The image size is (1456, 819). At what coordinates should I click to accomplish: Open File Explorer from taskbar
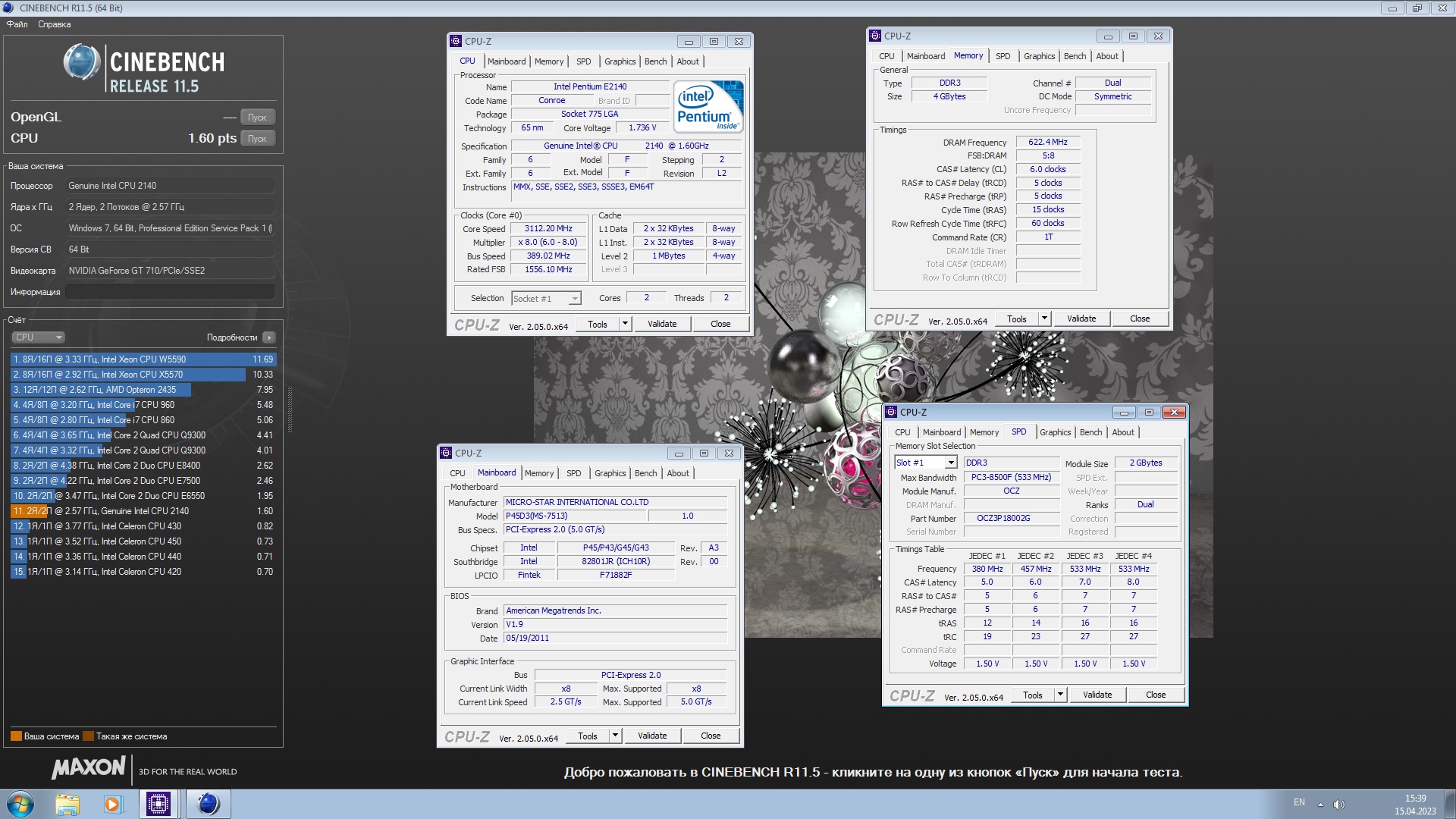tap(67, 804)
